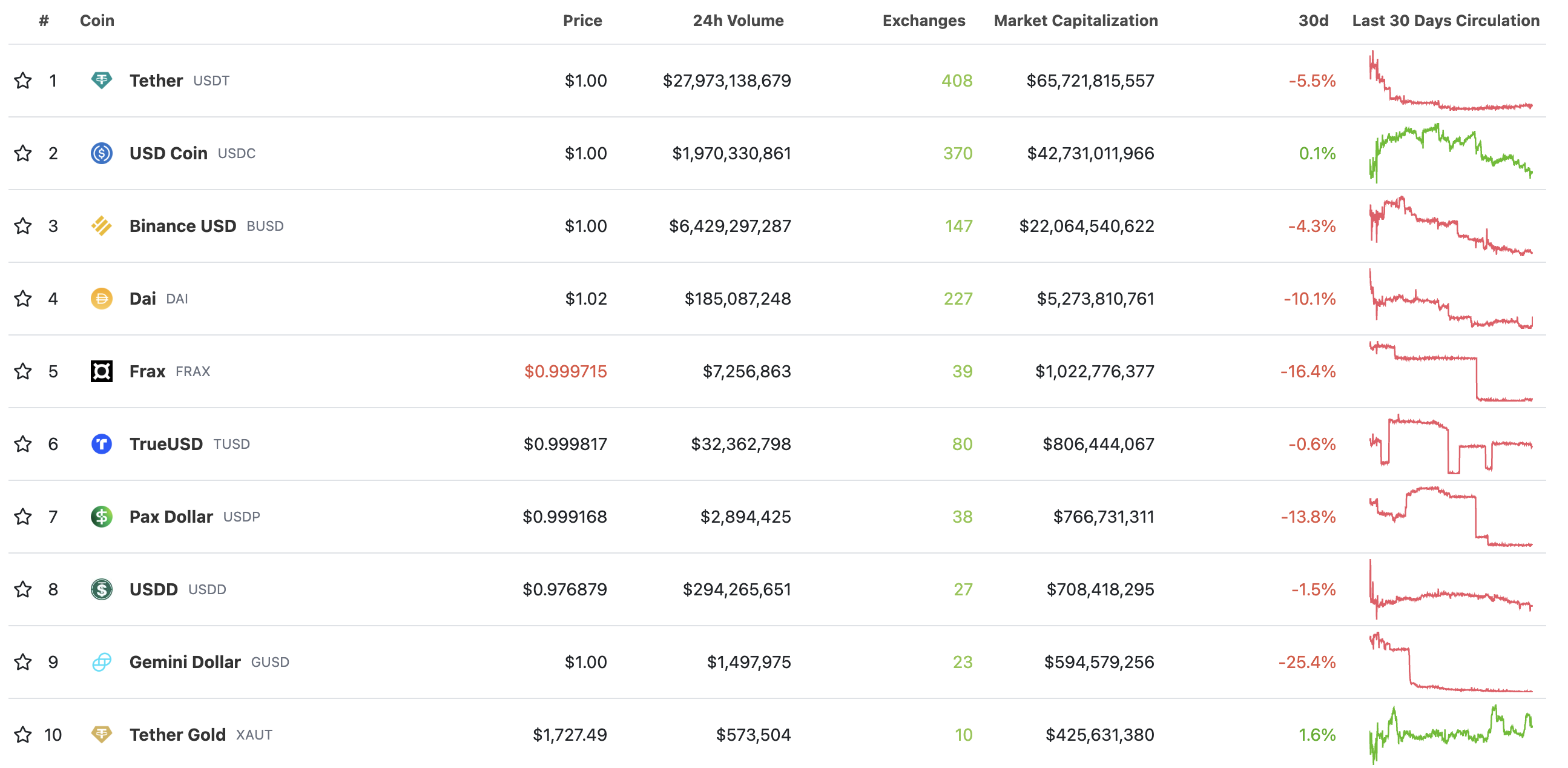Open USDD's circulation sparkline chart
1568x768 pixels.
coord(1451,589)
